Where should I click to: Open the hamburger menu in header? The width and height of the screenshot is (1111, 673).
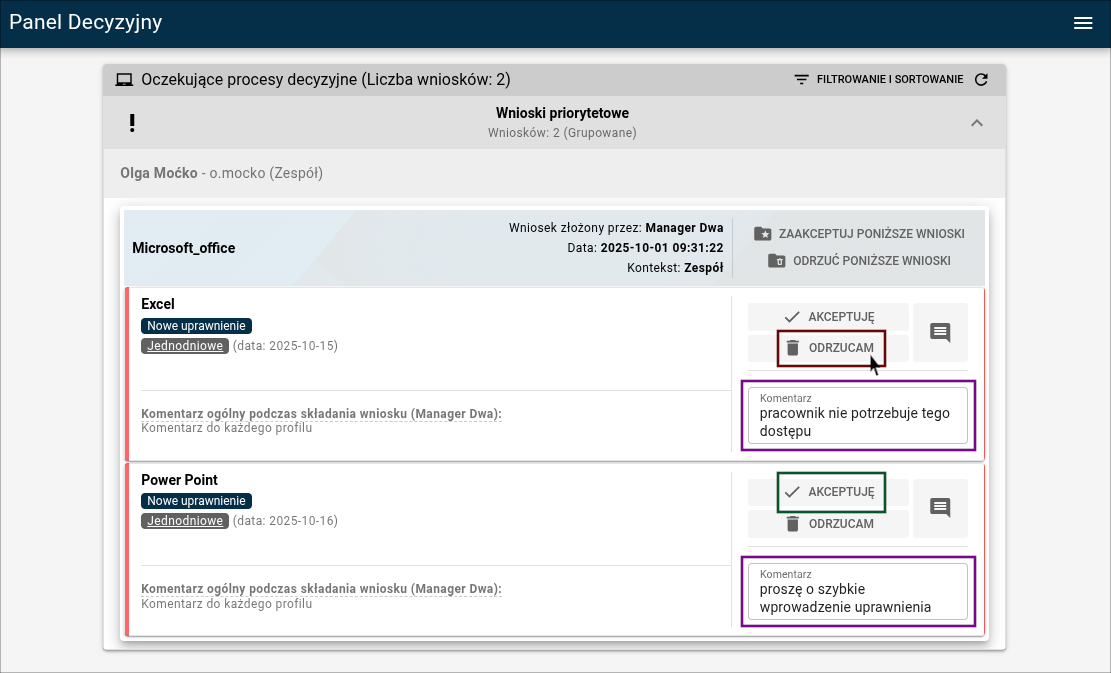click(x=1083, y=24)
